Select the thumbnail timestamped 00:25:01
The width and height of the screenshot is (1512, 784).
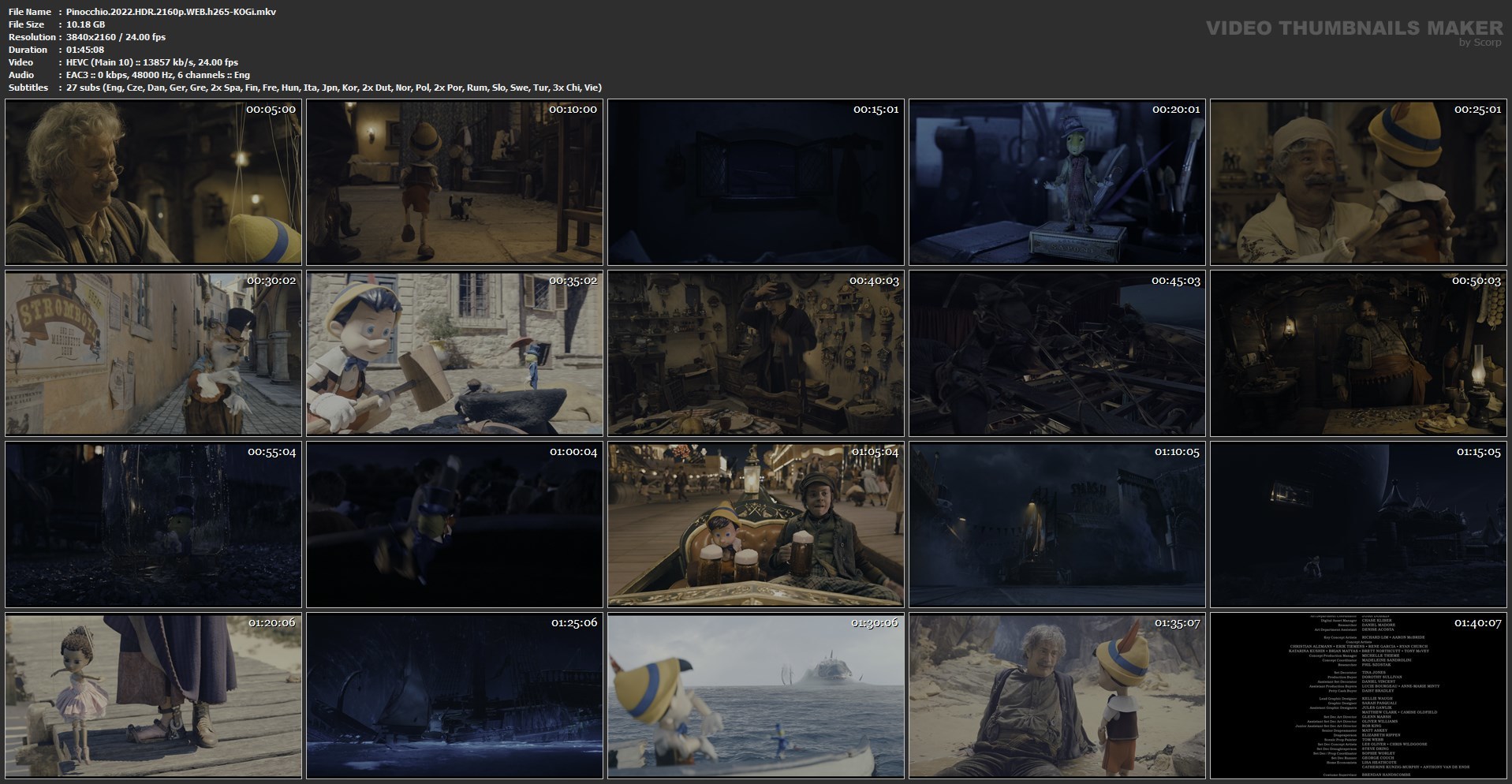tap(1358, 182)
